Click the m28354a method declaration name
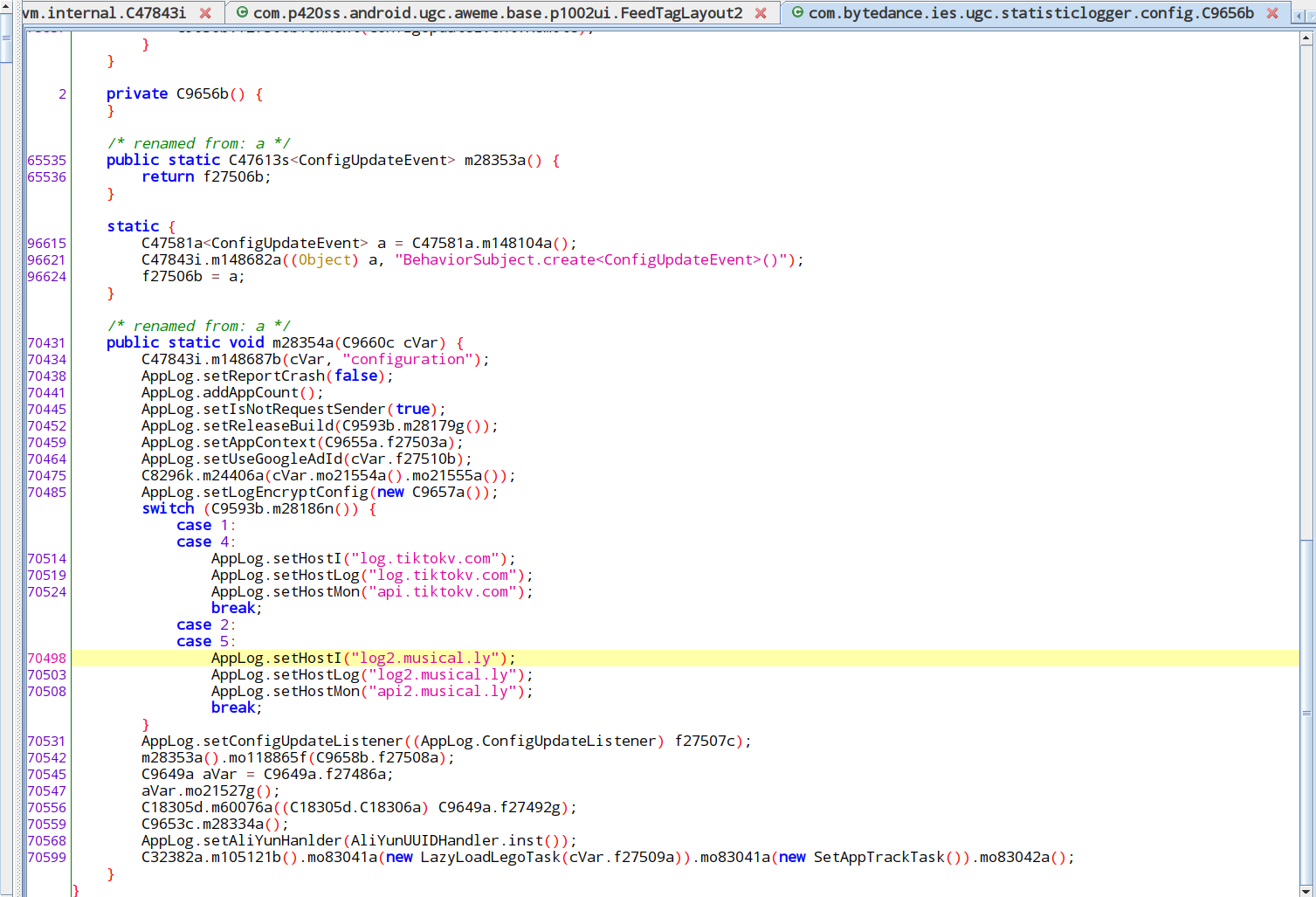1316x897 pixels. point(302,342)
